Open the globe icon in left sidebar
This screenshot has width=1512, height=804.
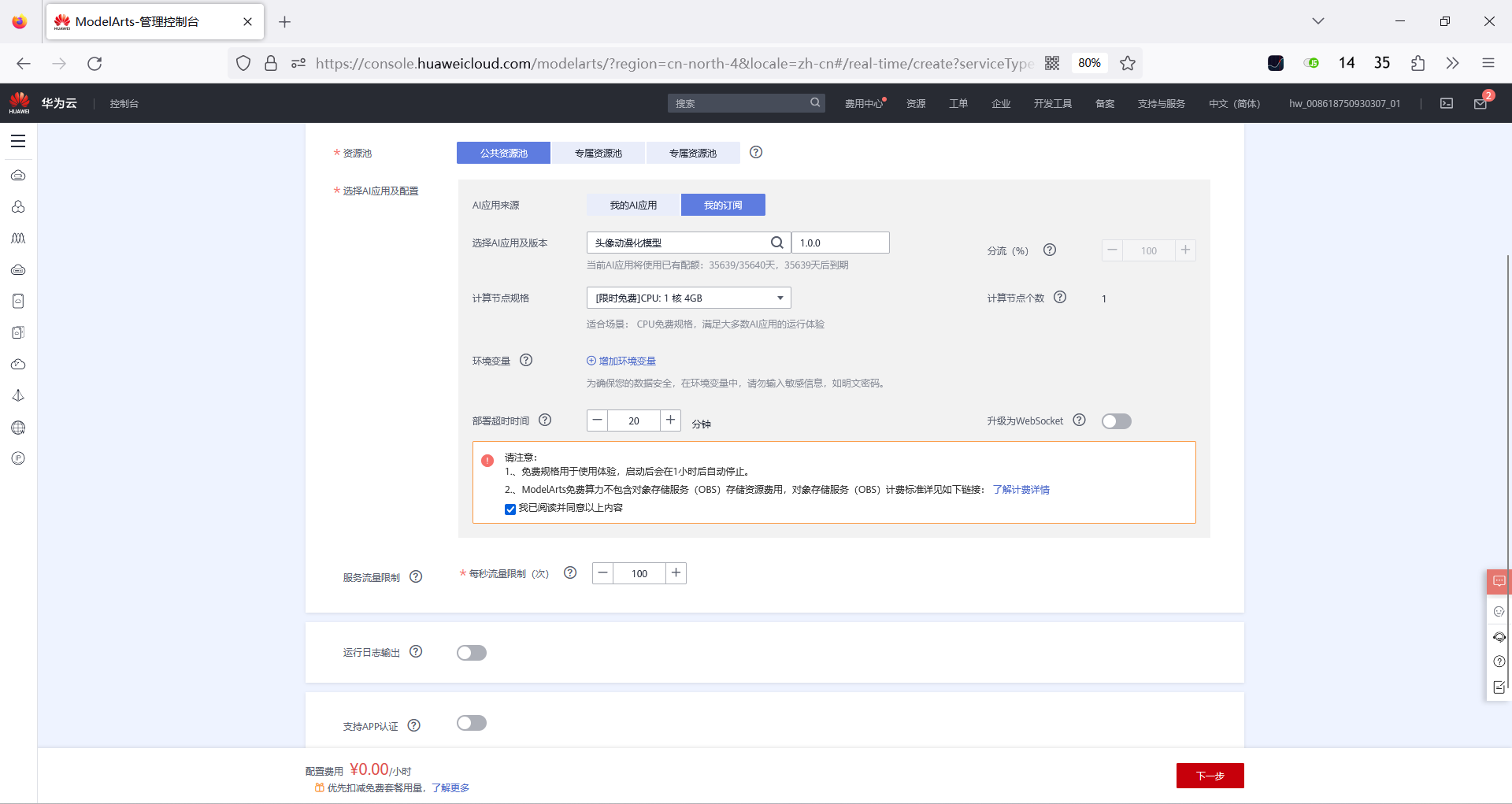[18, 428]
